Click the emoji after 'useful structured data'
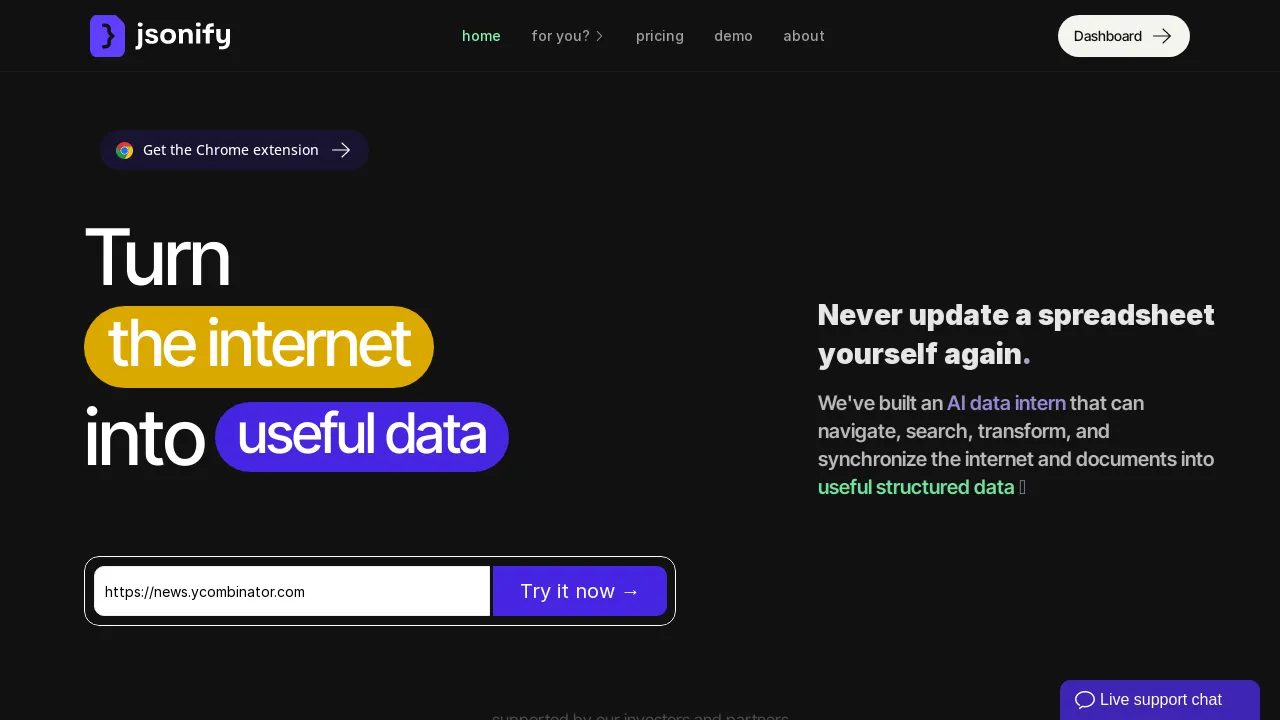Viewport: 1280px width, 720px height. 1022,487
